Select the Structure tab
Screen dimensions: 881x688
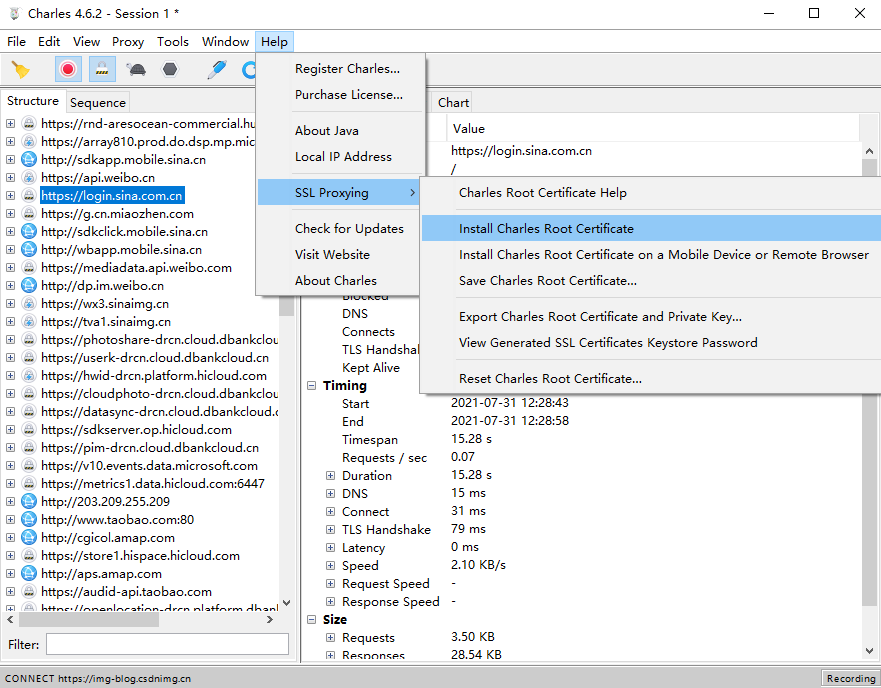(33, 101)
